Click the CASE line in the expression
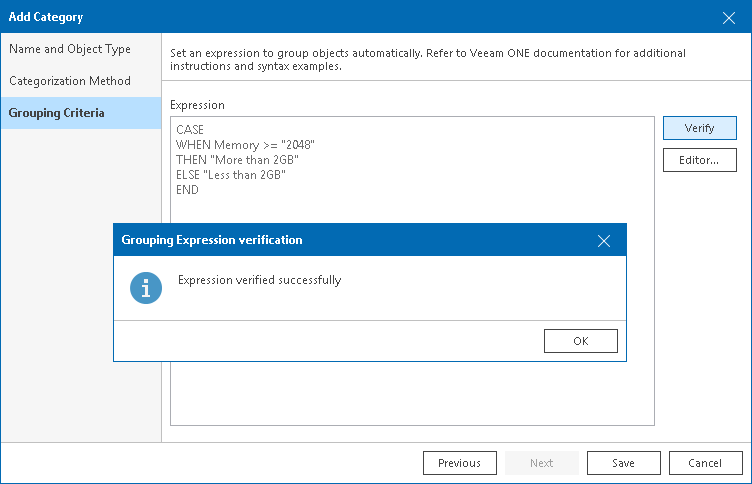This screenshot has width=752, height=484. (190, 131)
